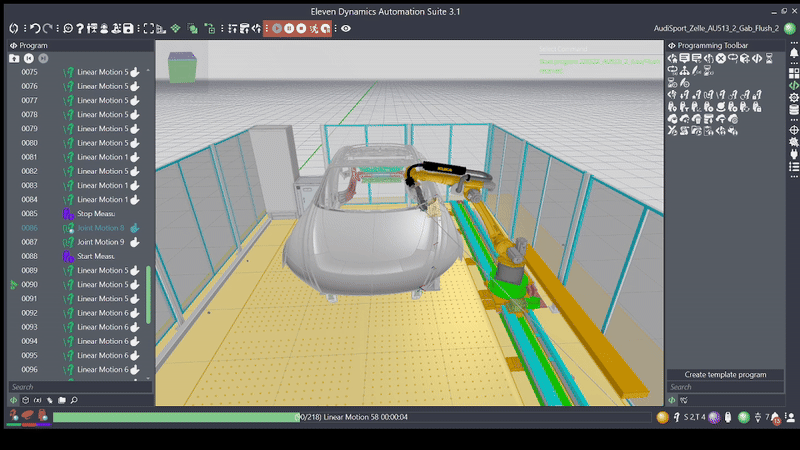Click the branch tree icon in Programming Toolbar
Image resolution: width=800 pixels, height=450 pixels.
[x=684, y=71]
